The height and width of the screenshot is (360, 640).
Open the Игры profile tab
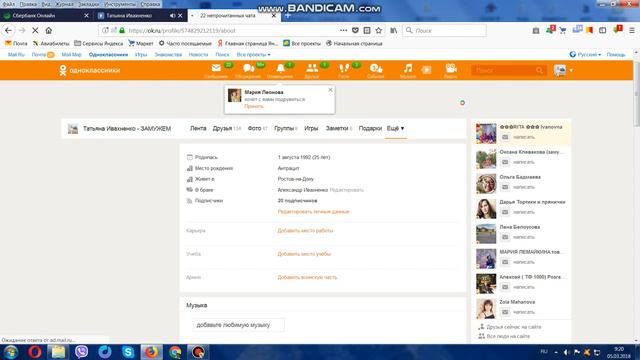tap(311, 128)
